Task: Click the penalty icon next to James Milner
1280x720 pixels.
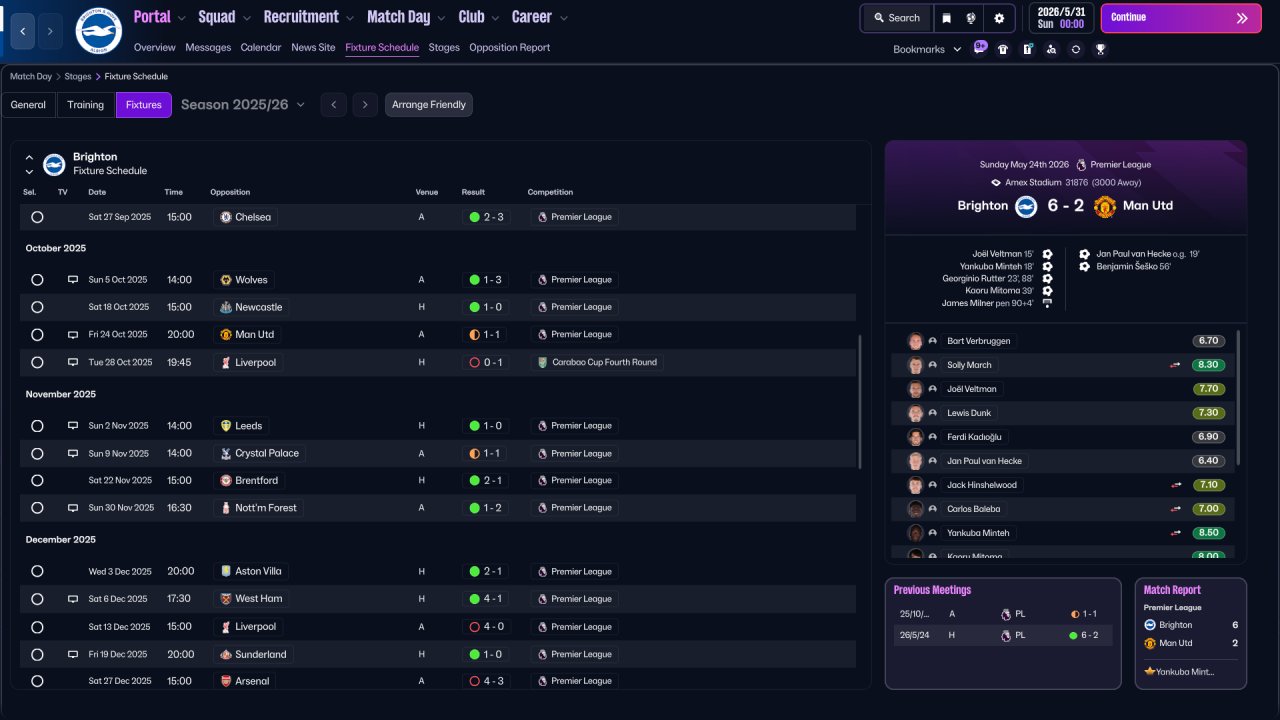Action: [1047, 303]
